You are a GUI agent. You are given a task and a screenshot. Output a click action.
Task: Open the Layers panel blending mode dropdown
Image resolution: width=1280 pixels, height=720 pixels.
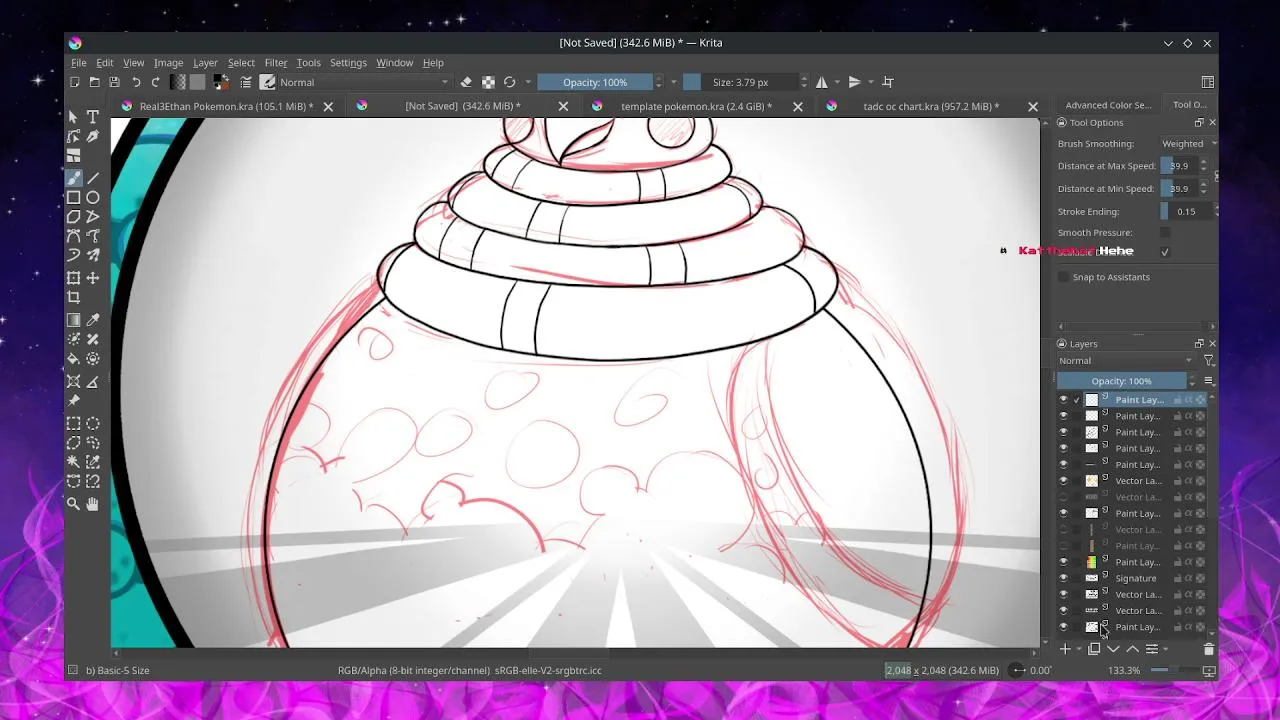[x=1126, y=361]
